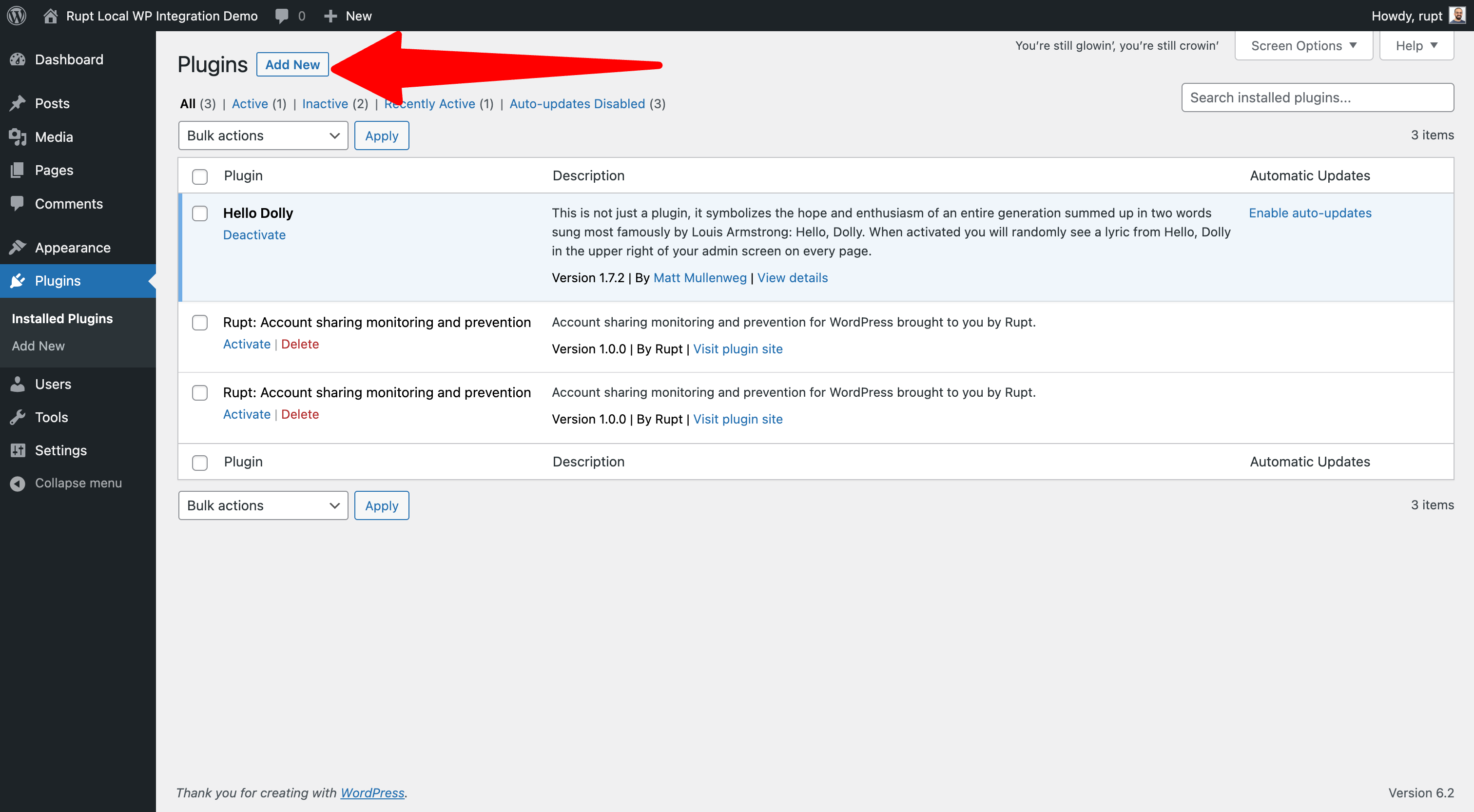Click the WordPress logo icon
Screen dimensions: 1474x812
coord(17,16)
